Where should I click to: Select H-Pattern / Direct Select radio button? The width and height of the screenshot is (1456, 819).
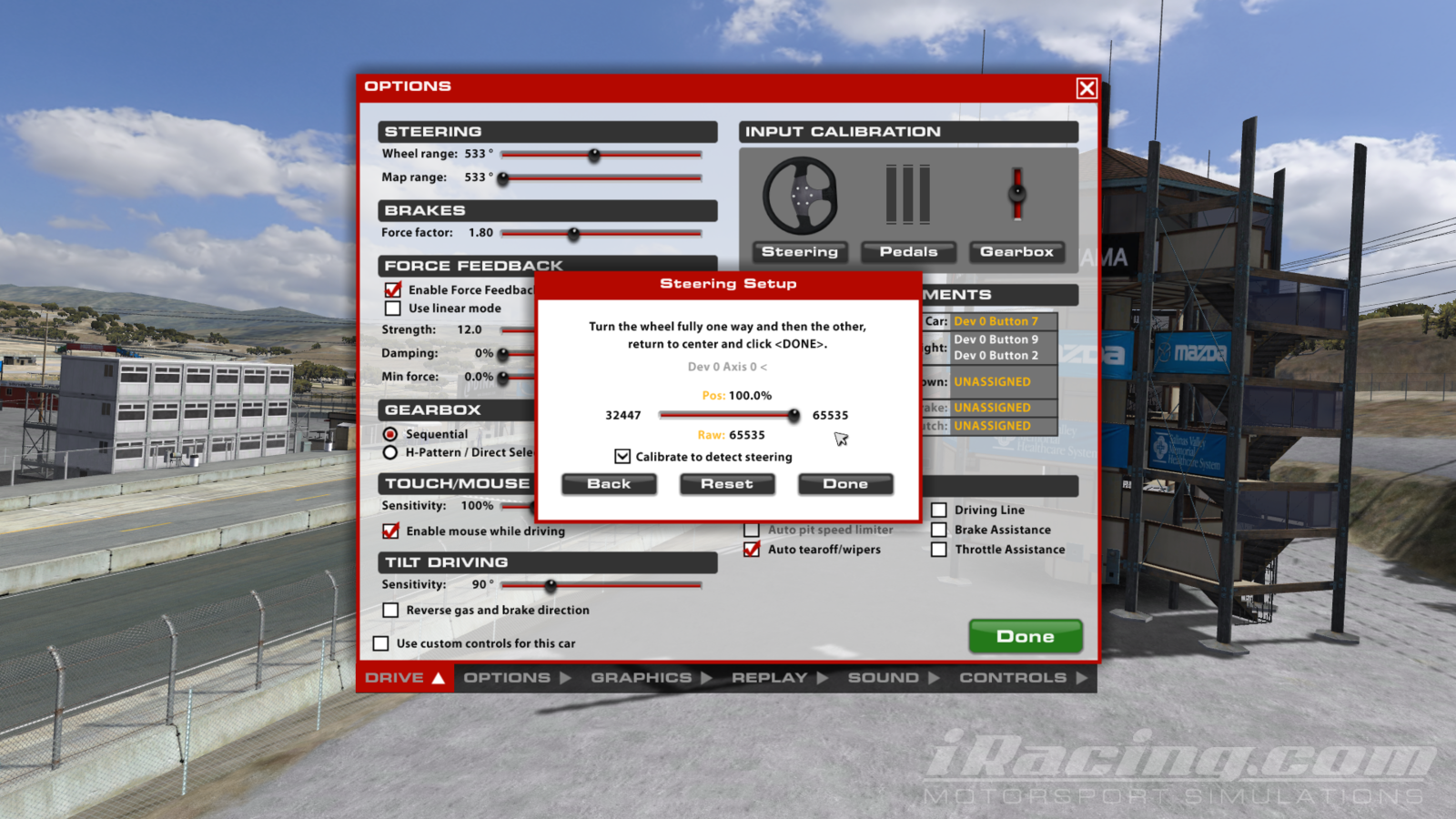coord(390,452)
